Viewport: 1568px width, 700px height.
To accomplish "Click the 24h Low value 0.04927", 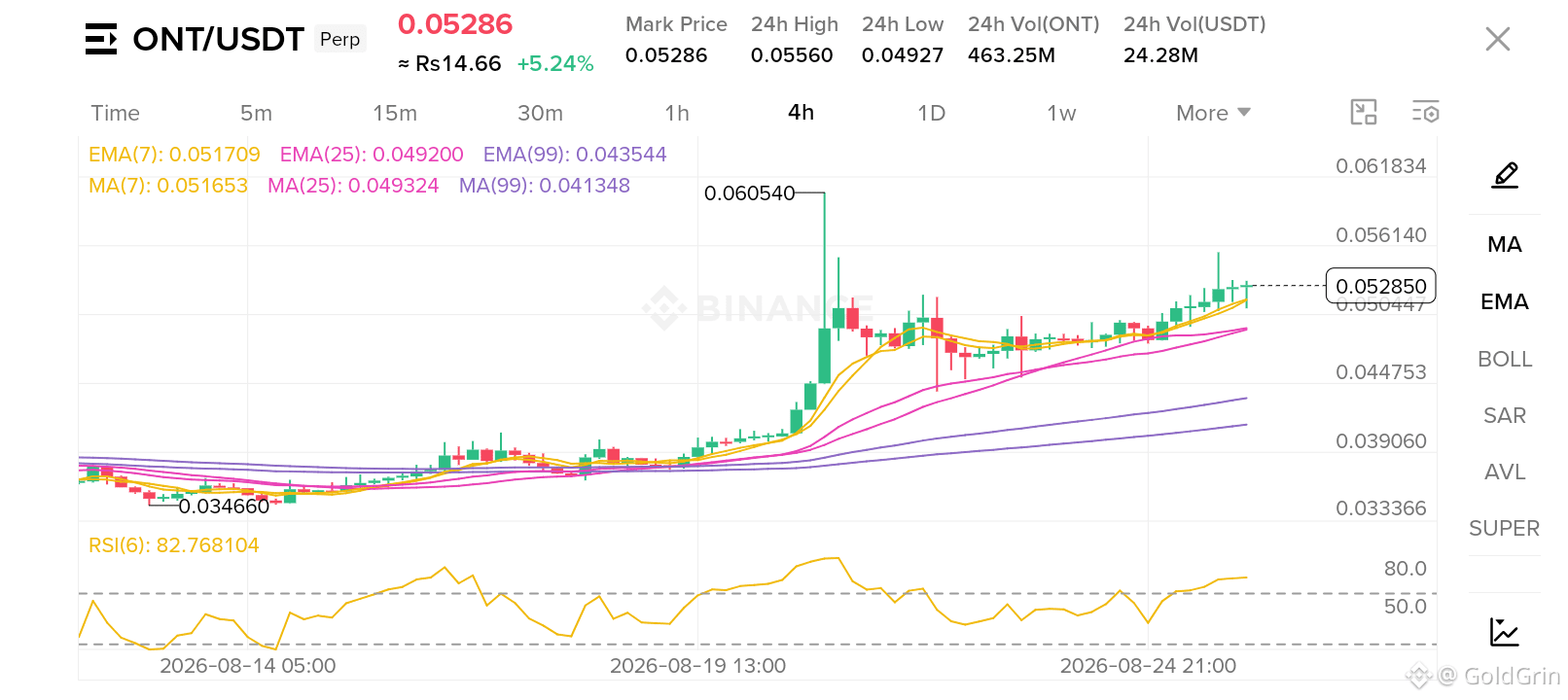I will 903,55.
